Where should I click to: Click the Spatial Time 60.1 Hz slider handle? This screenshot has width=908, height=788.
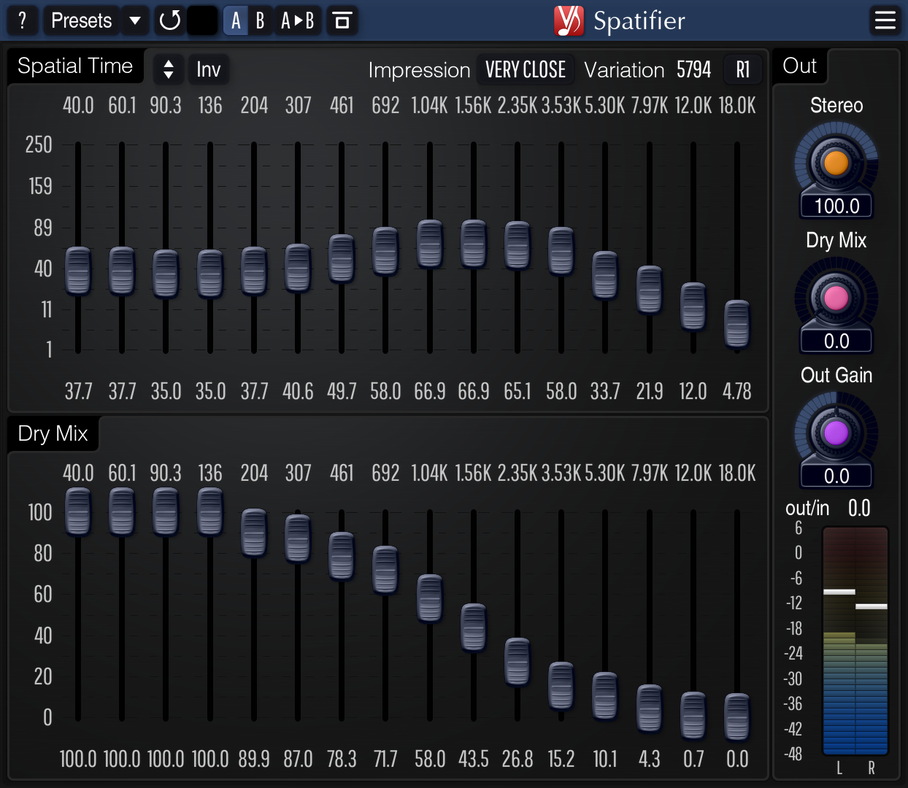click(x=122, y=270)
